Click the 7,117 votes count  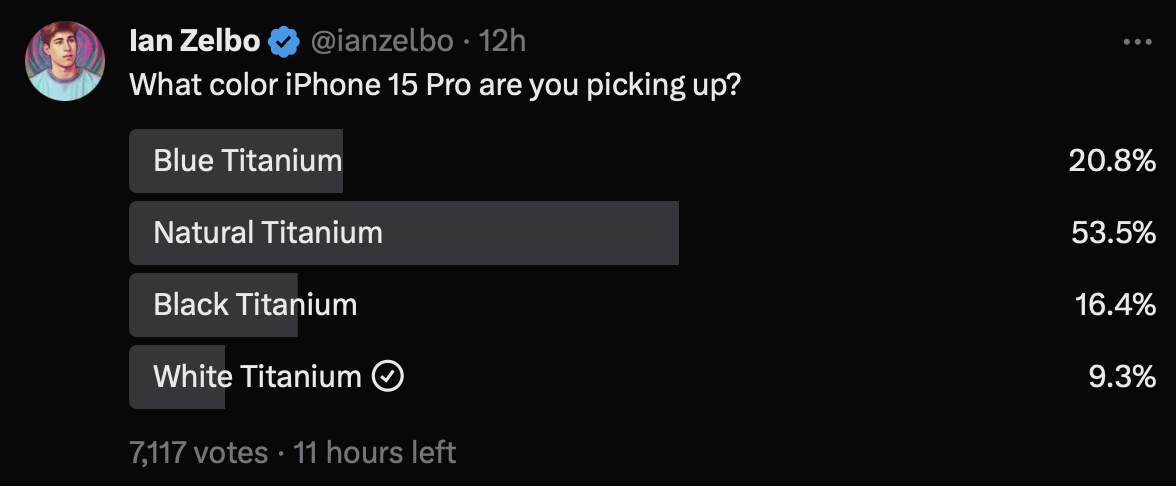pos(199,452)
